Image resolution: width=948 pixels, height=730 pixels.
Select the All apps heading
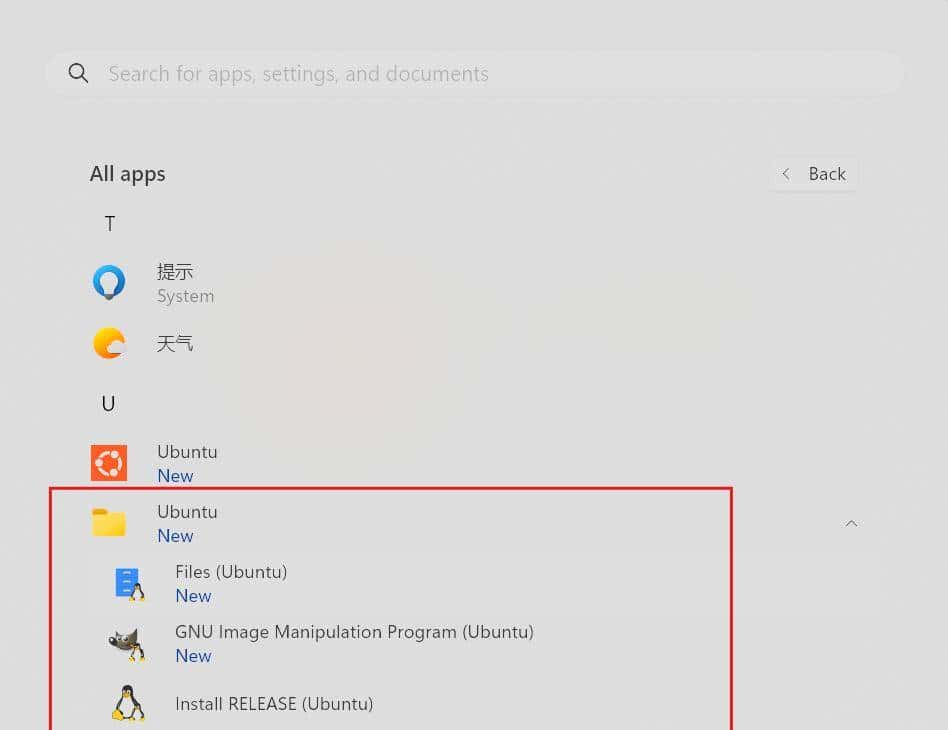pos(127,173)
